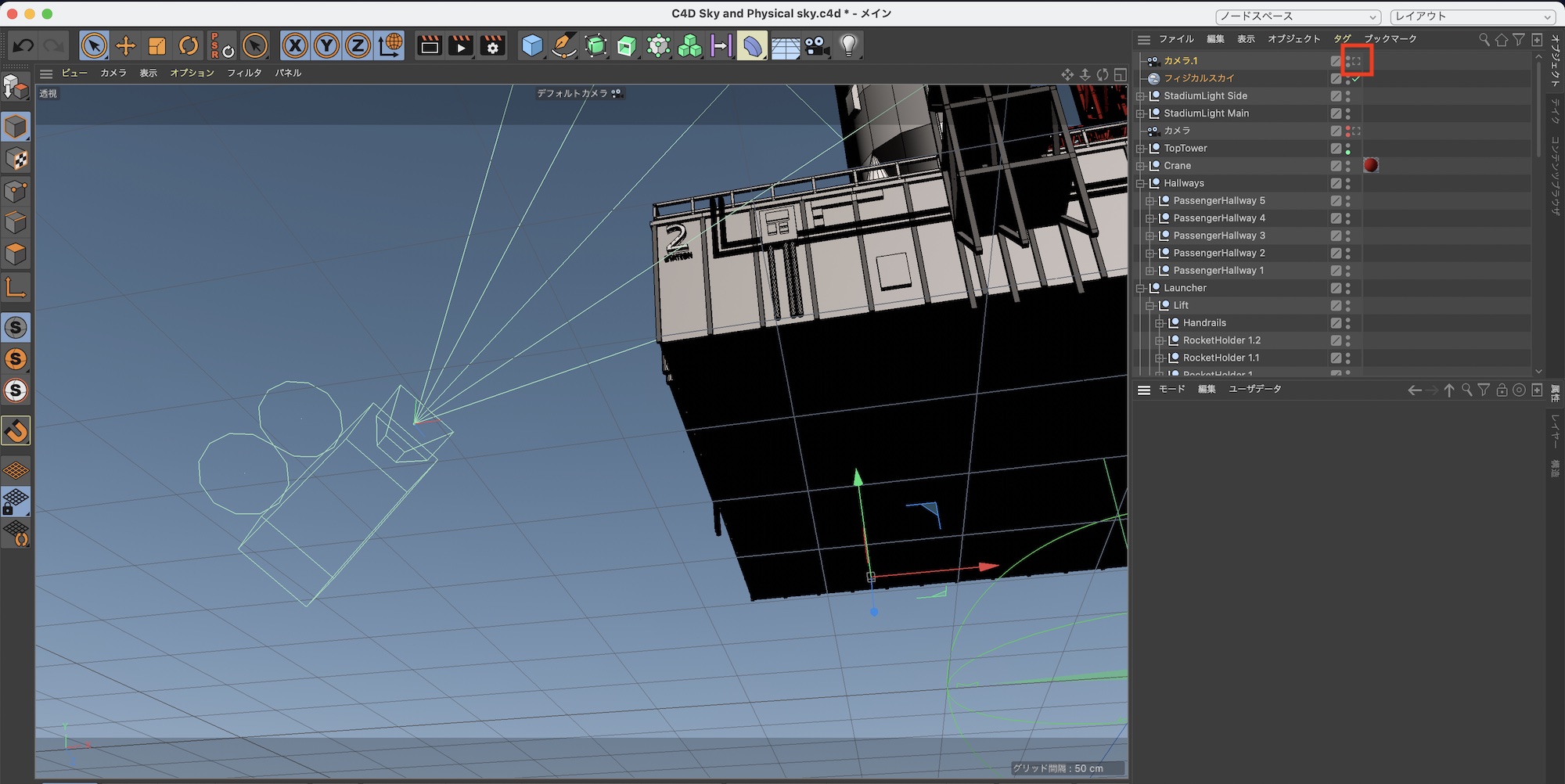The height and width of the screenshot is (784, 1565).
Task: Activate the カメラ.1 viewfinder camera toggle
Action: click(1357, 61)
